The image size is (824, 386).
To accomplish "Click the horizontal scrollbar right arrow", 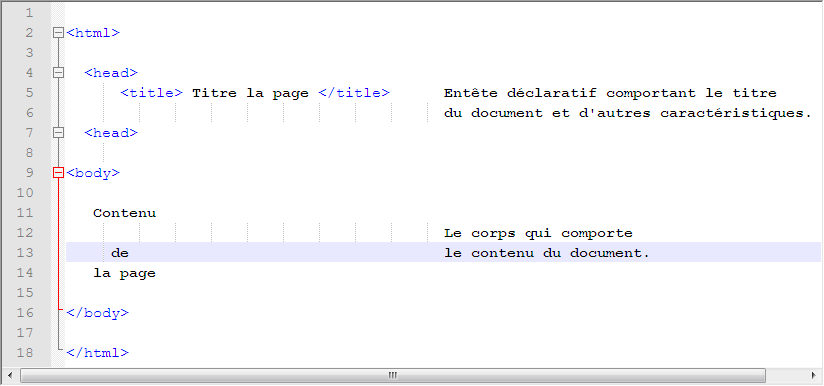I will (813, 375).
